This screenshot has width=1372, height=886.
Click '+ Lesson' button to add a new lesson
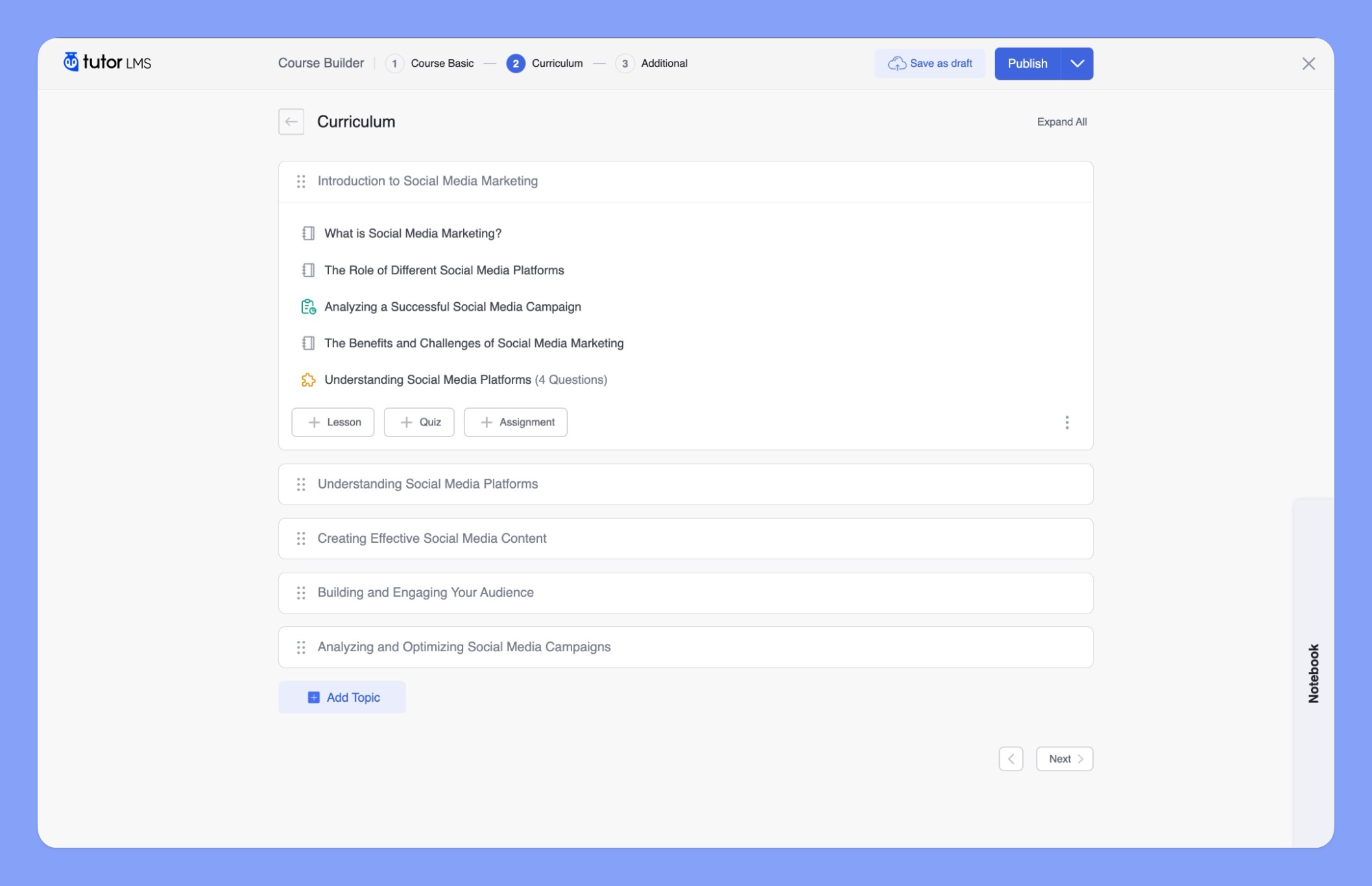coord(333,422)
